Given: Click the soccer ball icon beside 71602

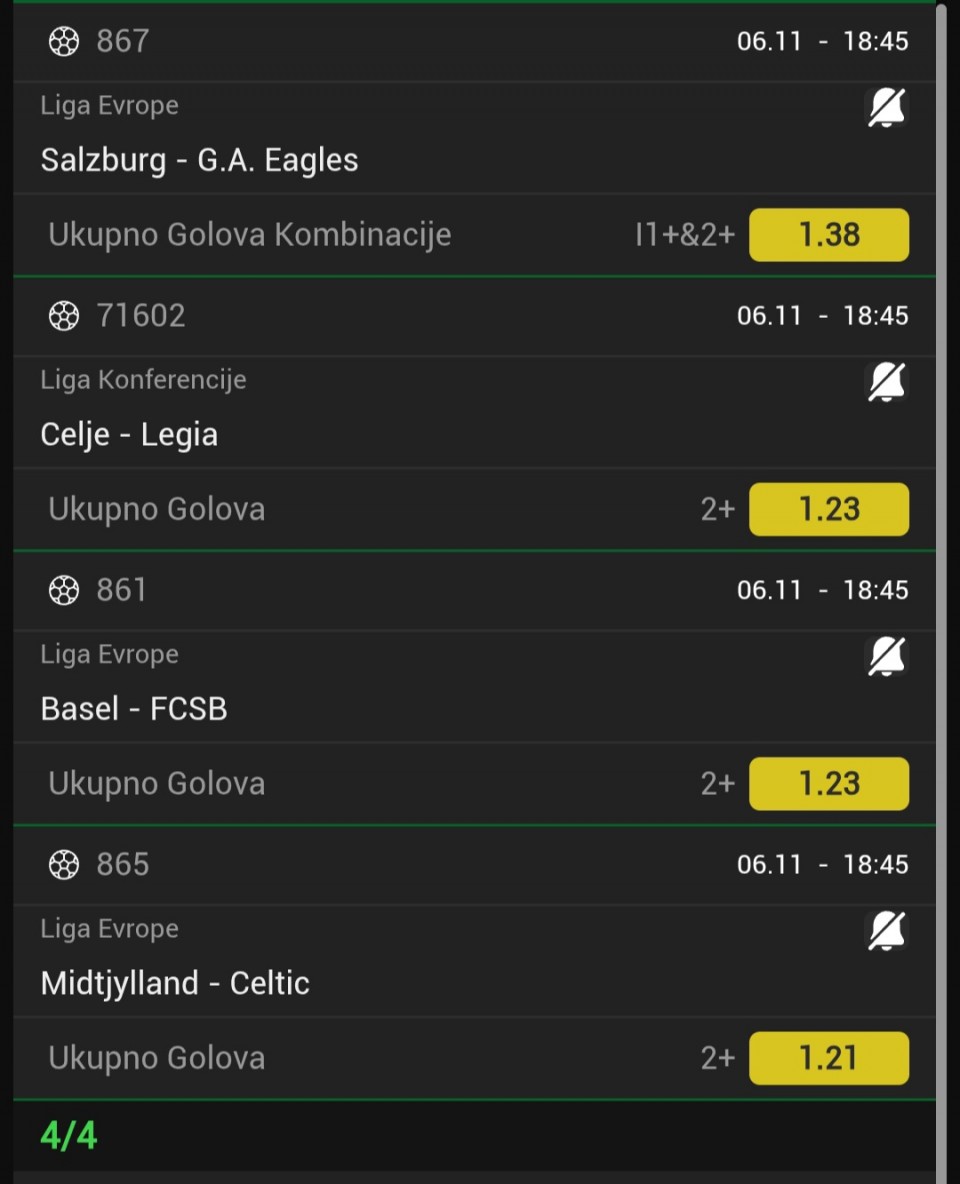Looking at the screenshot, I should click(x=64, y=316).
